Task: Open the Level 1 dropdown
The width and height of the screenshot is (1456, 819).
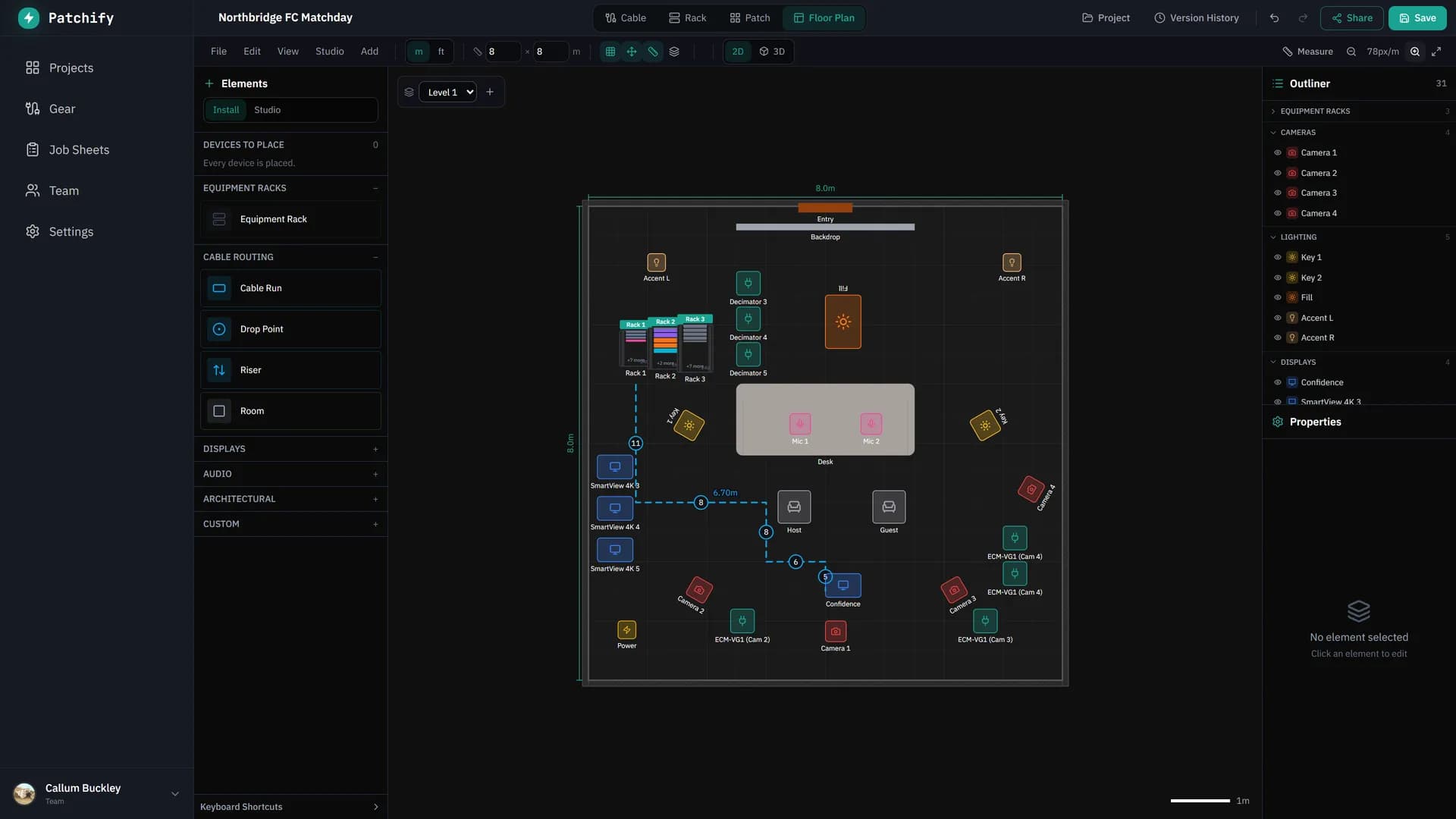Action: click(x=447, y=92)
